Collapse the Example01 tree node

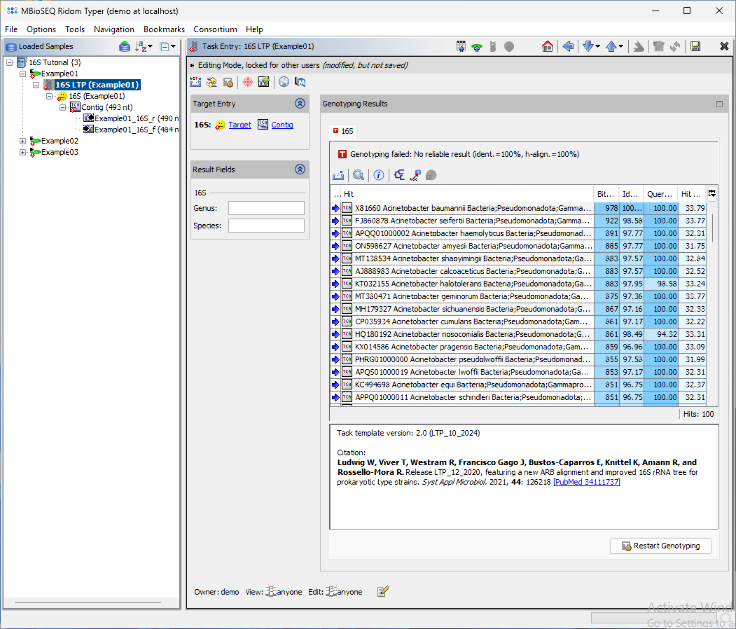tap(23, 74)
